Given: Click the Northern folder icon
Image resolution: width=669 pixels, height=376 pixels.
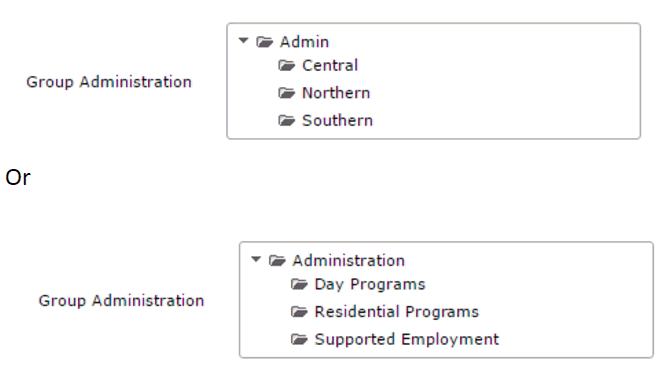Looking at the screenshot, I should [287, 93].
